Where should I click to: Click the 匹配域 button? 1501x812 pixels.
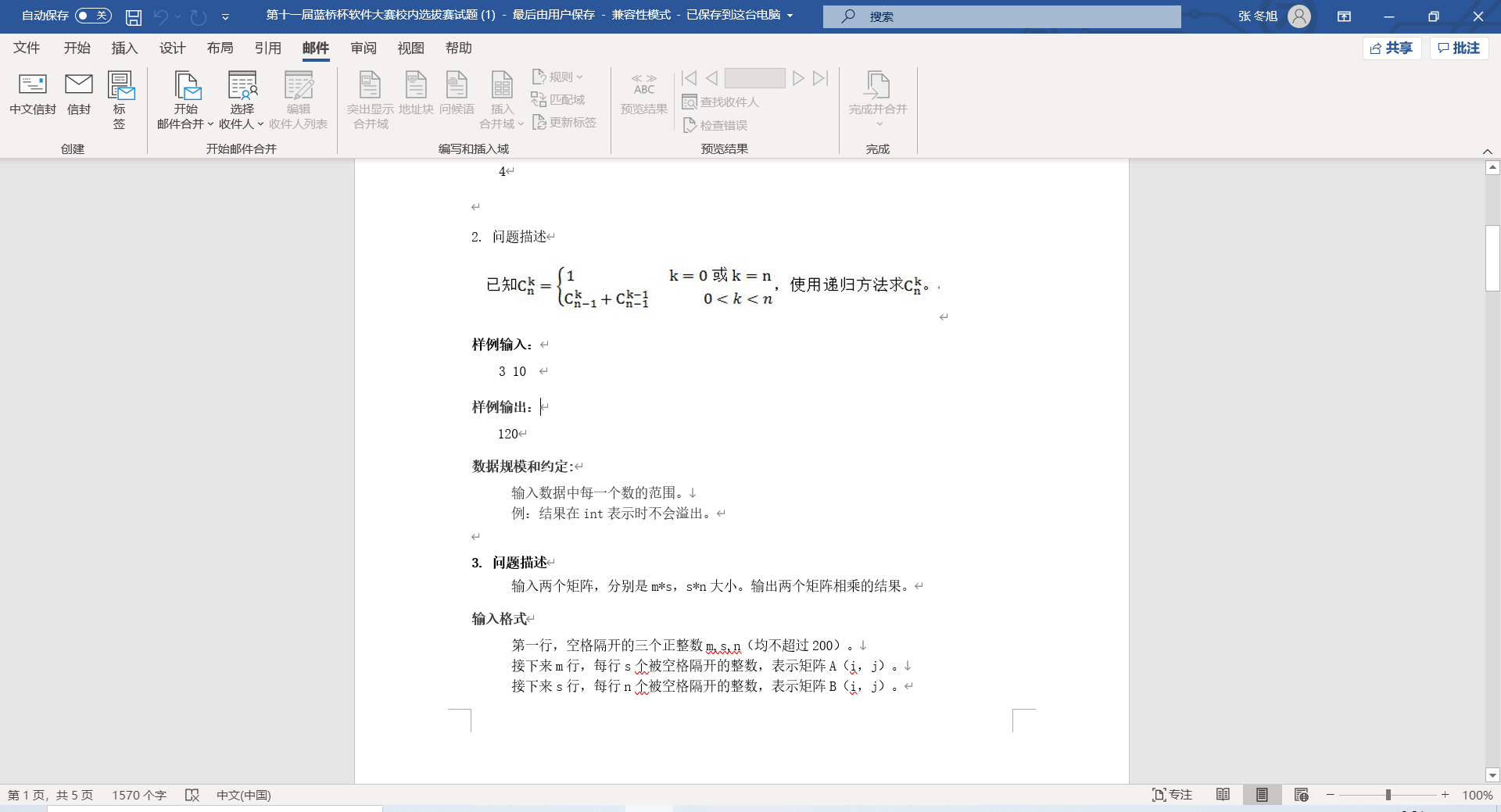point(557,99)
